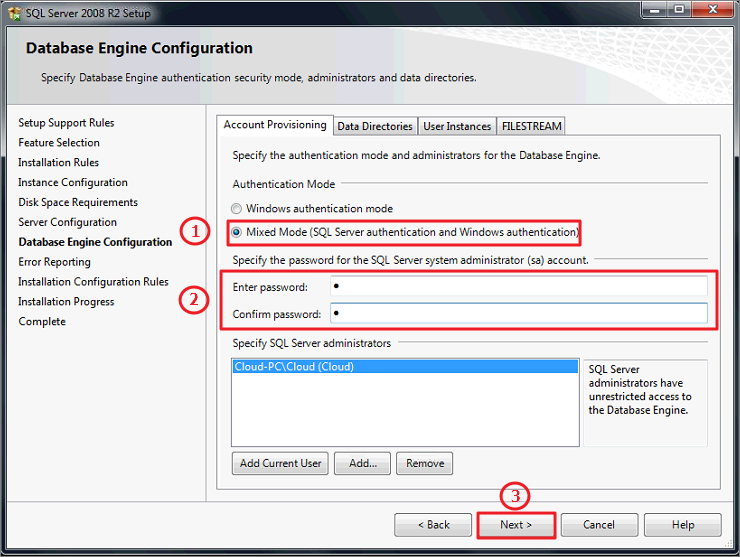Click the Error Reporting step
The height and width of the screenshot is (557, 740).
tap(54, 262)
